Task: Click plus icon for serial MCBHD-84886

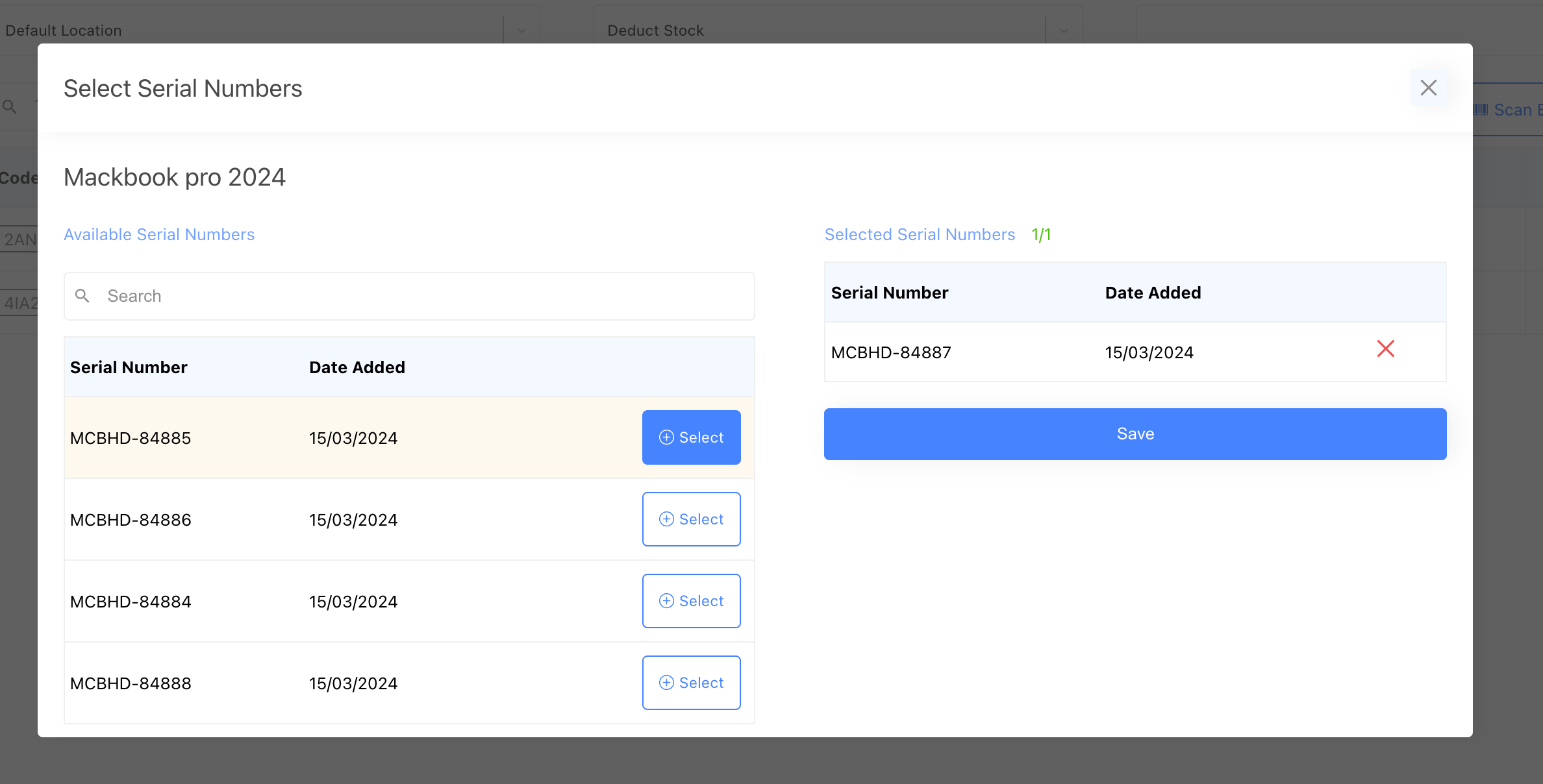Action: tap(666, 519)
